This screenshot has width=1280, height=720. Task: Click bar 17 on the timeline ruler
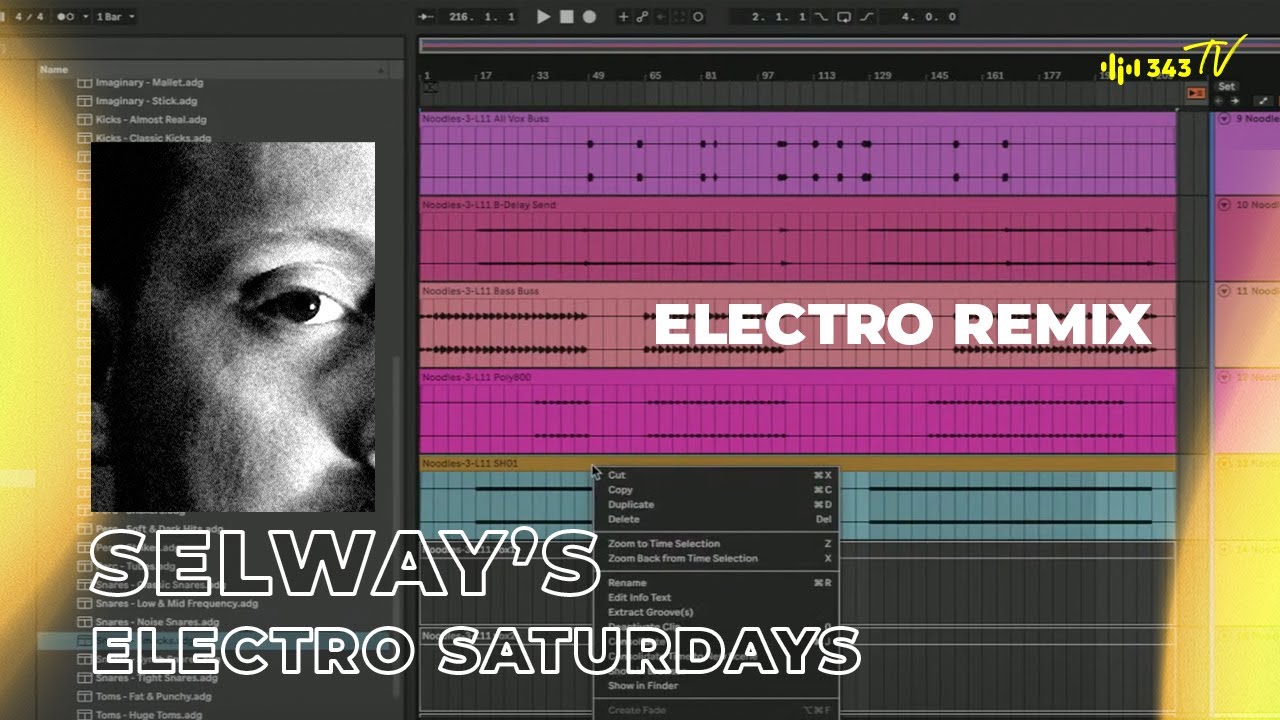pyautogui.click(x=486, y=76)
